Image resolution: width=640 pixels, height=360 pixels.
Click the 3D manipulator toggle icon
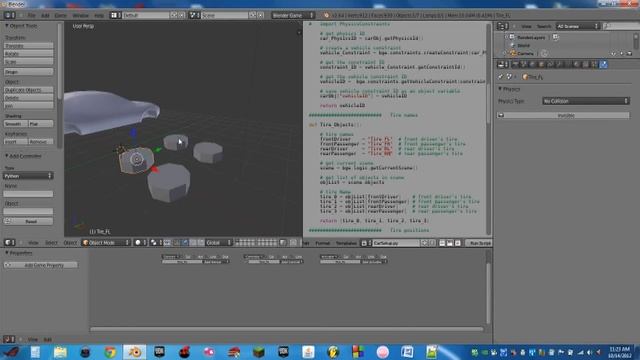point(167,242)
